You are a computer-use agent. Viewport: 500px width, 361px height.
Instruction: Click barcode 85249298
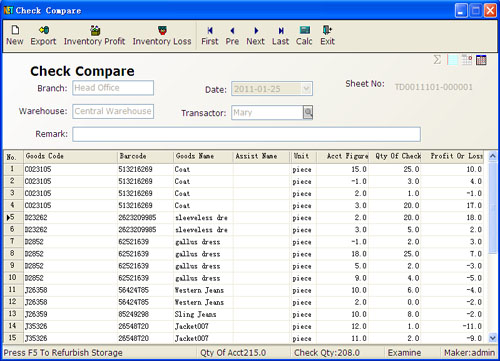[x=134, y=314]
